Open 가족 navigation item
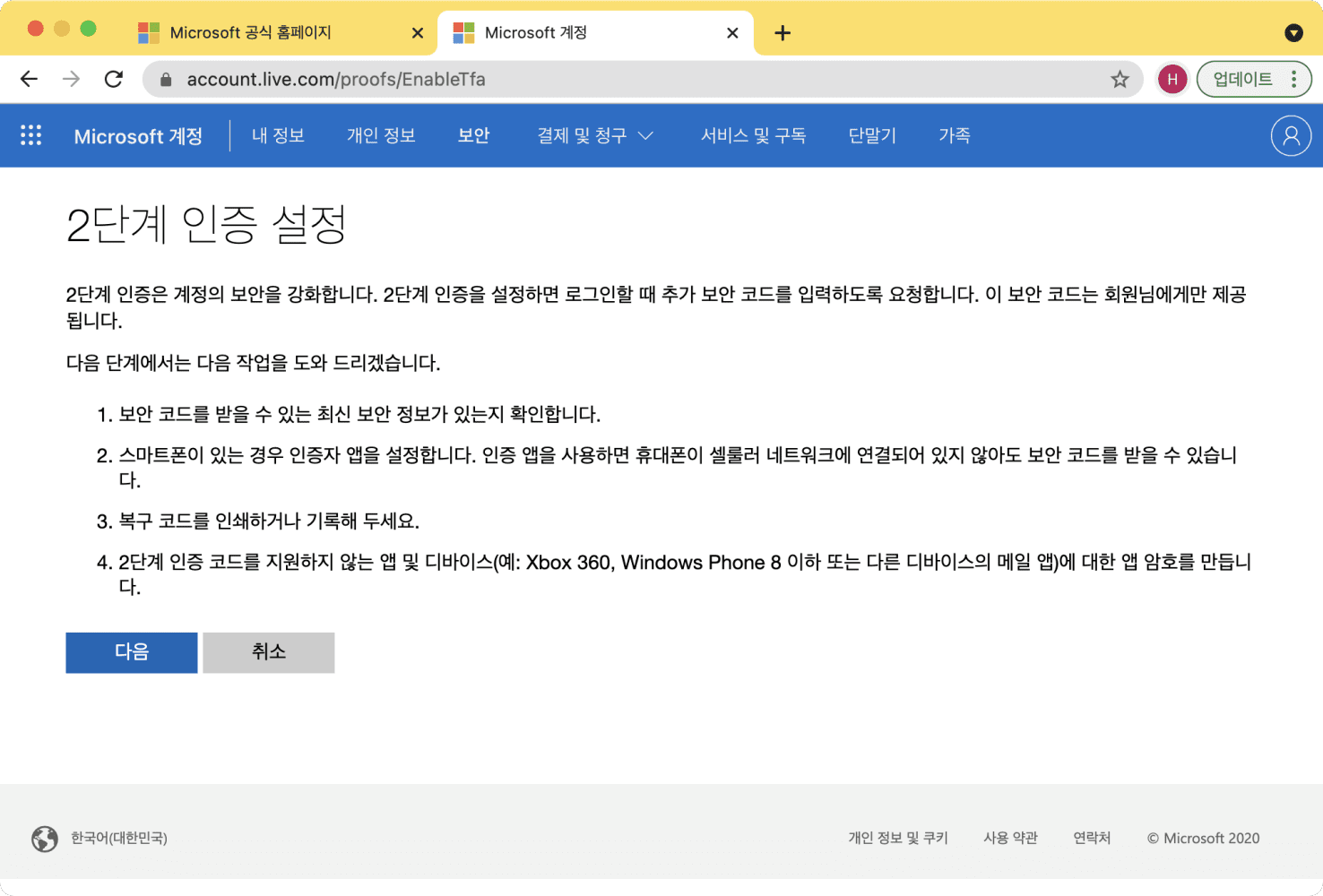The width and height of the screenshot is (1323, 896). 955,135
